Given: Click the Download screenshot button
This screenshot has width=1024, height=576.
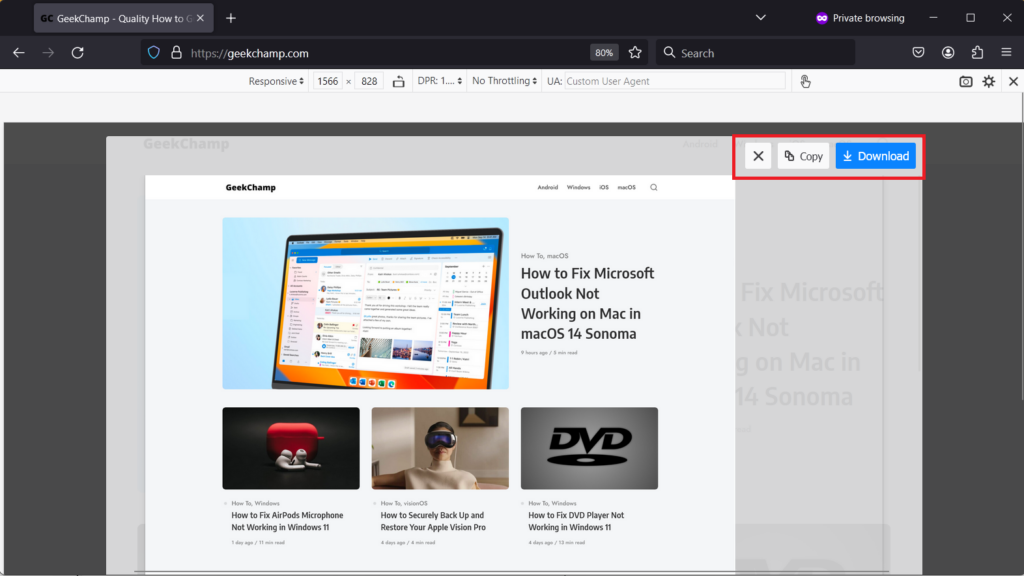Looking at the screenshot, I should tap(875, 156).
